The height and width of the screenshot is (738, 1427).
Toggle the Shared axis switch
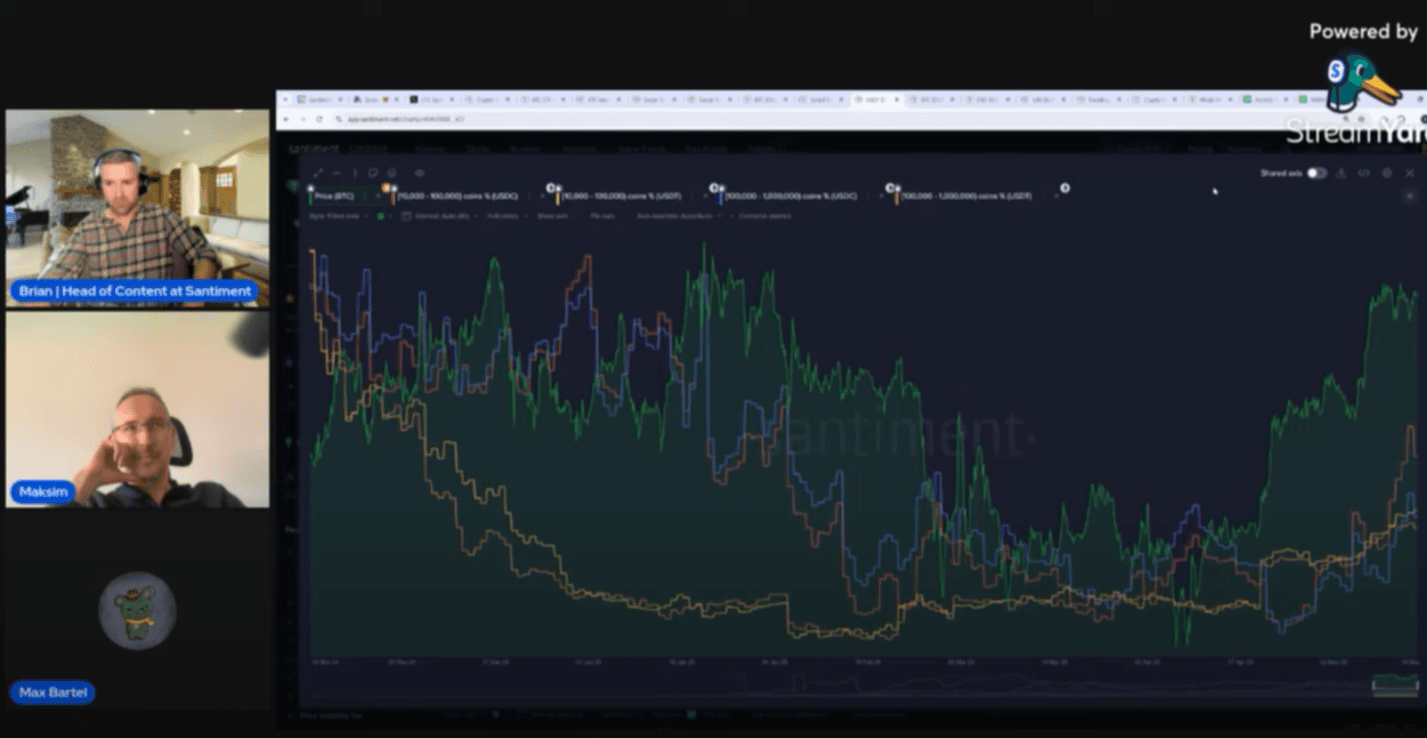1316,173
